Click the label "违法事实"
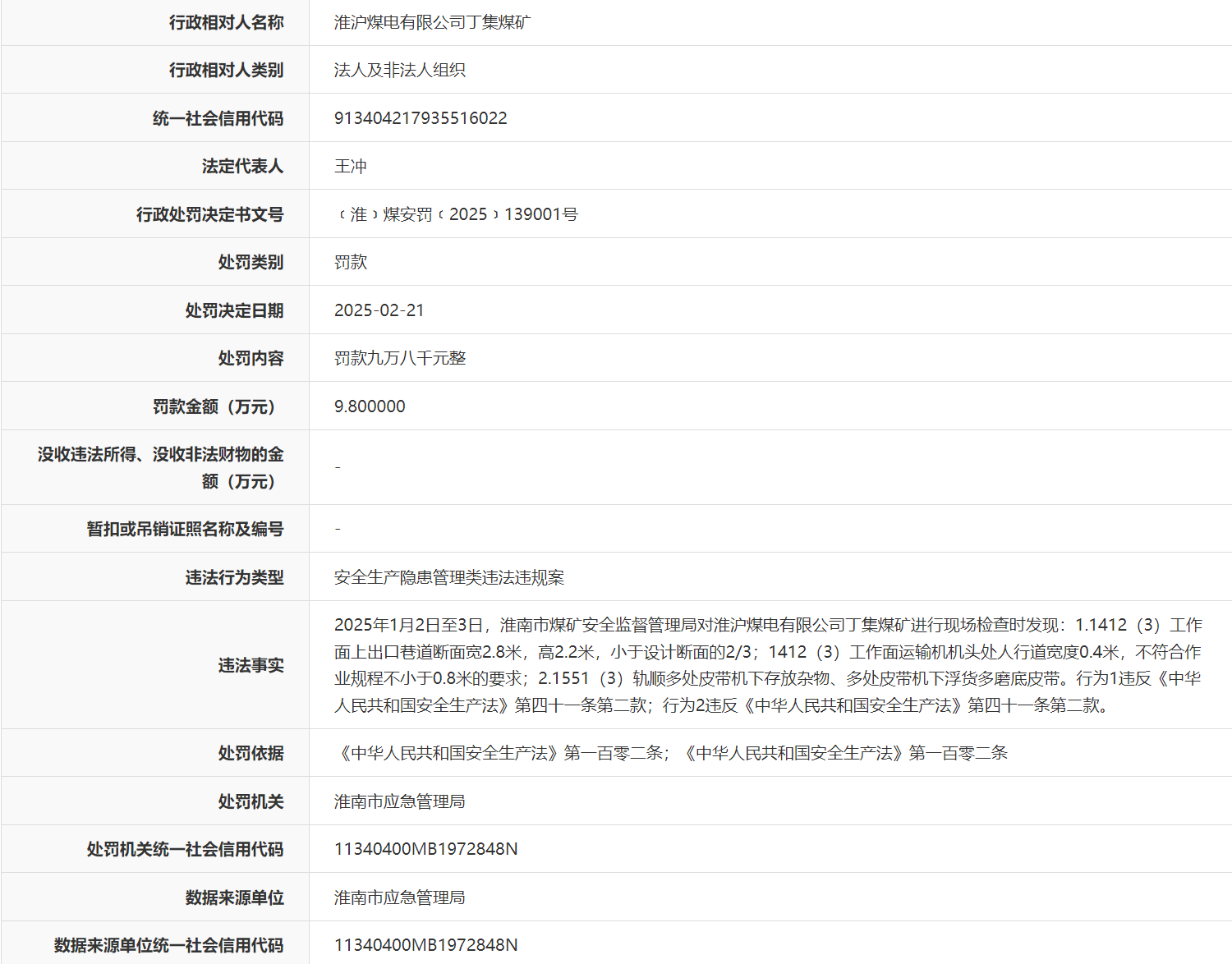1232x964 pixels. (x=251, y=665)
